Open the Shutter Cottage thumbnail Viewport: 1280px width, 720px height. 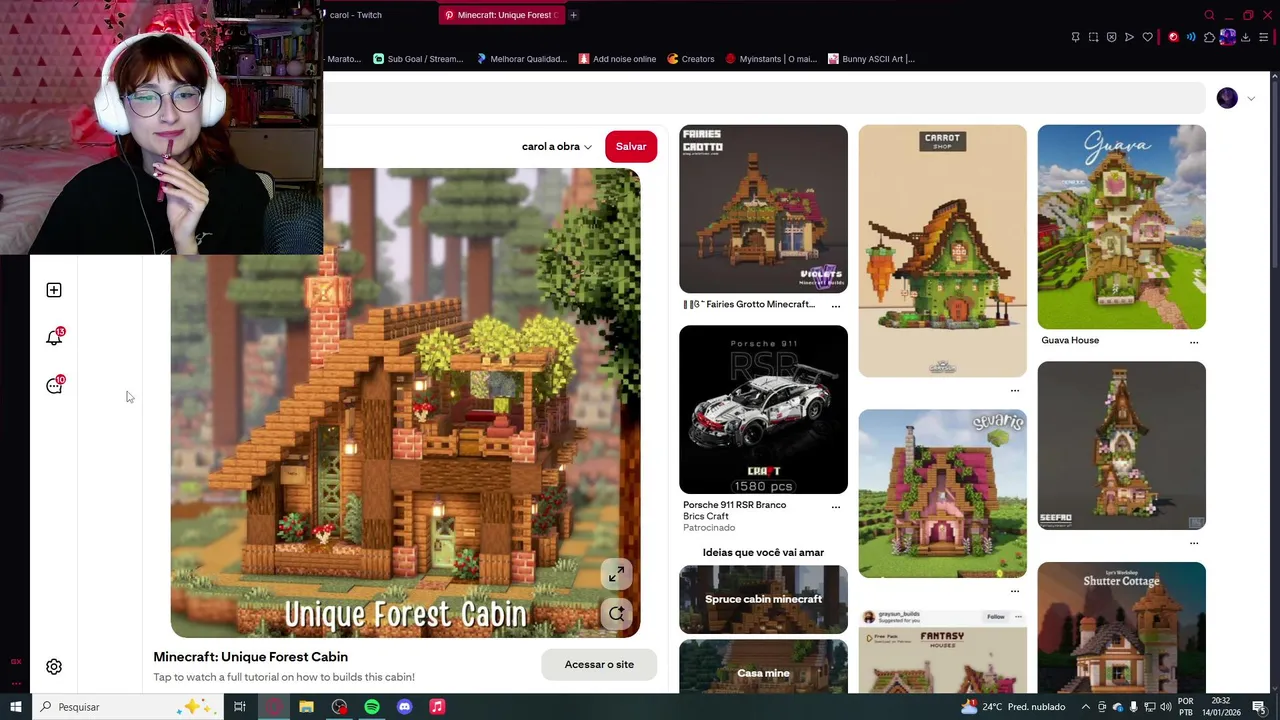click(1121, 627)
